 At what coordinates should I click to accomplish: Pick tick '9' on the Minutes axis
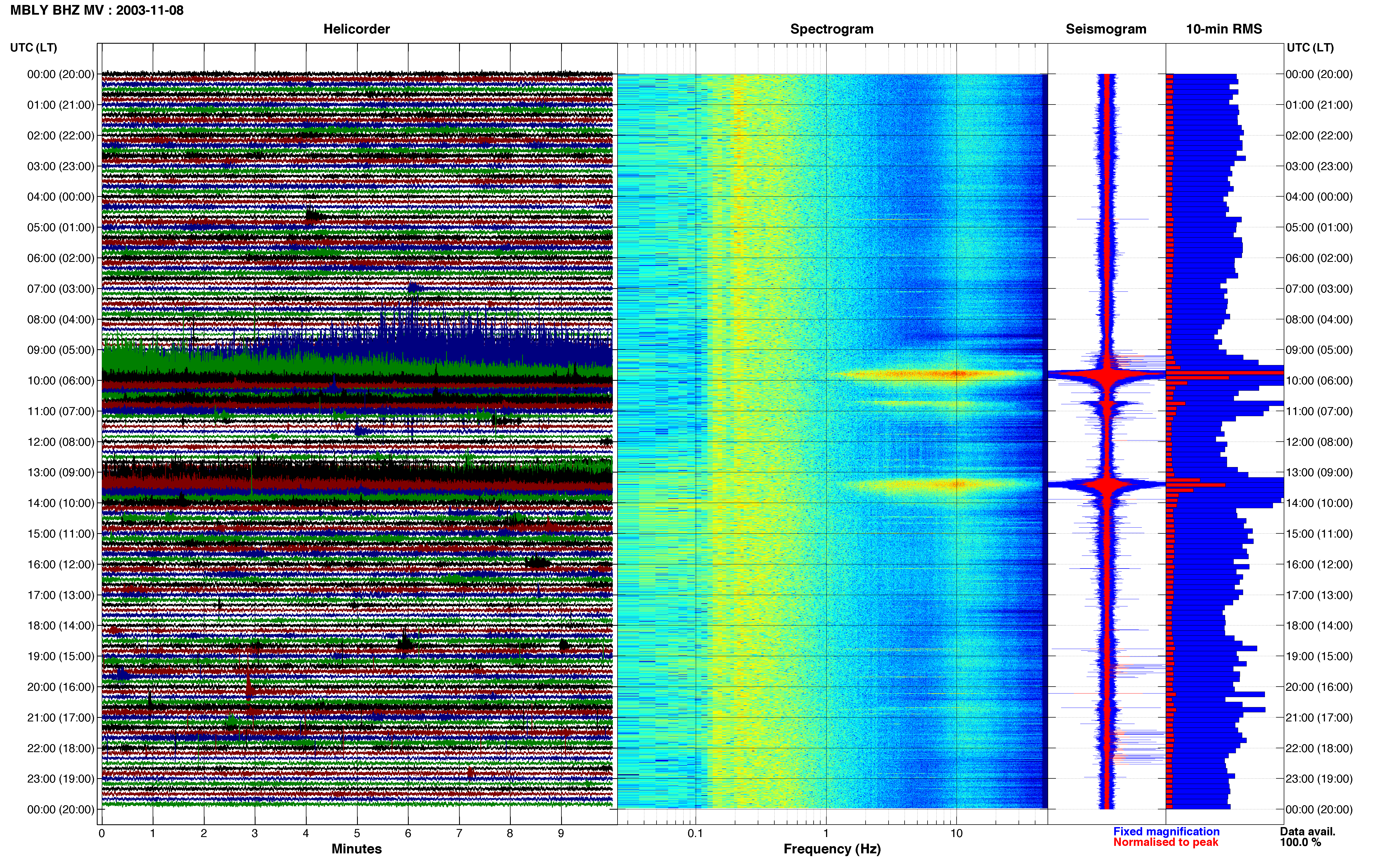point(561,833)
